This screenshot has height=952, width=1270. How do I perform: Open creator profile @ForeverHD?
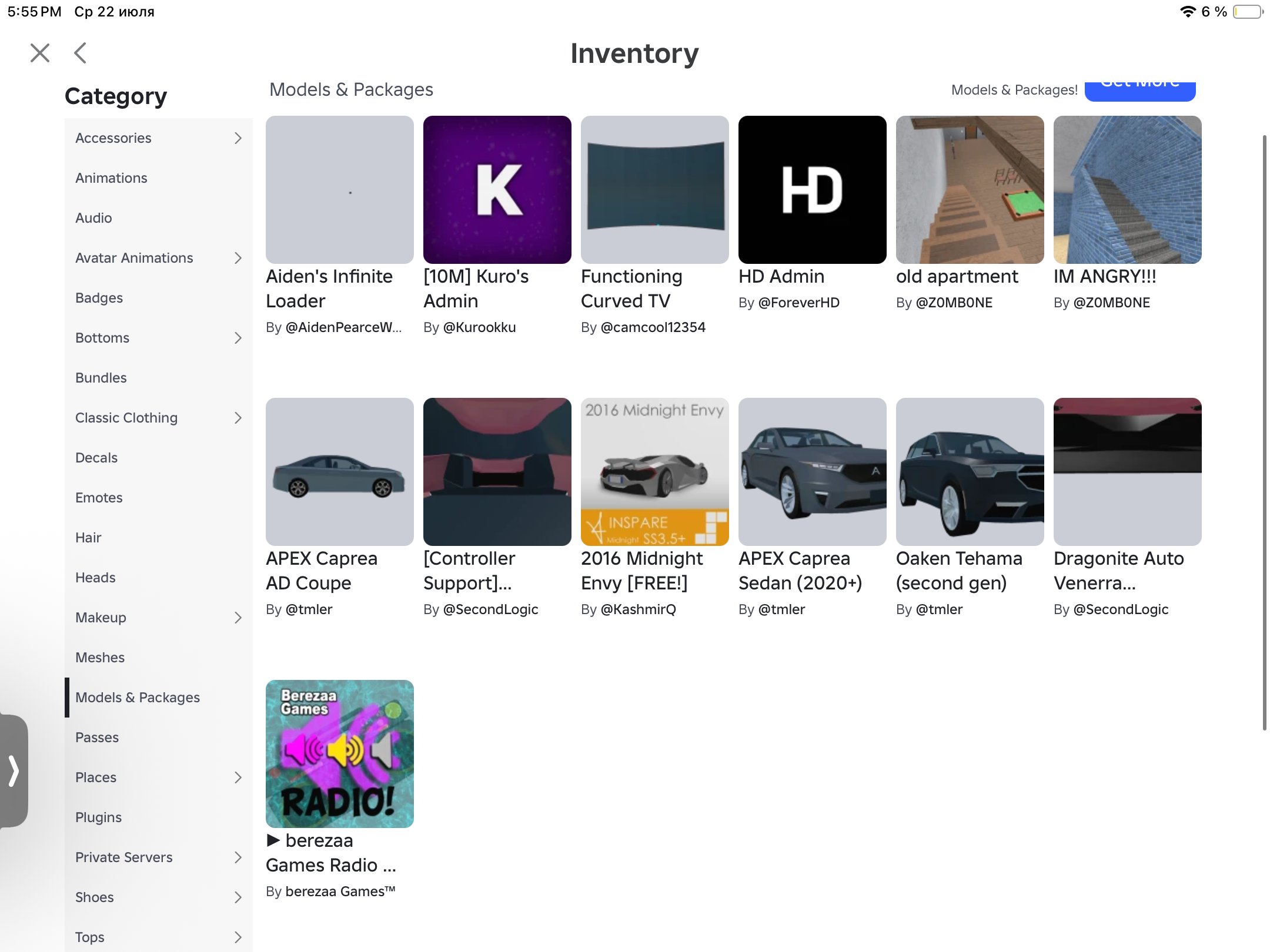[x=798, y=303]
